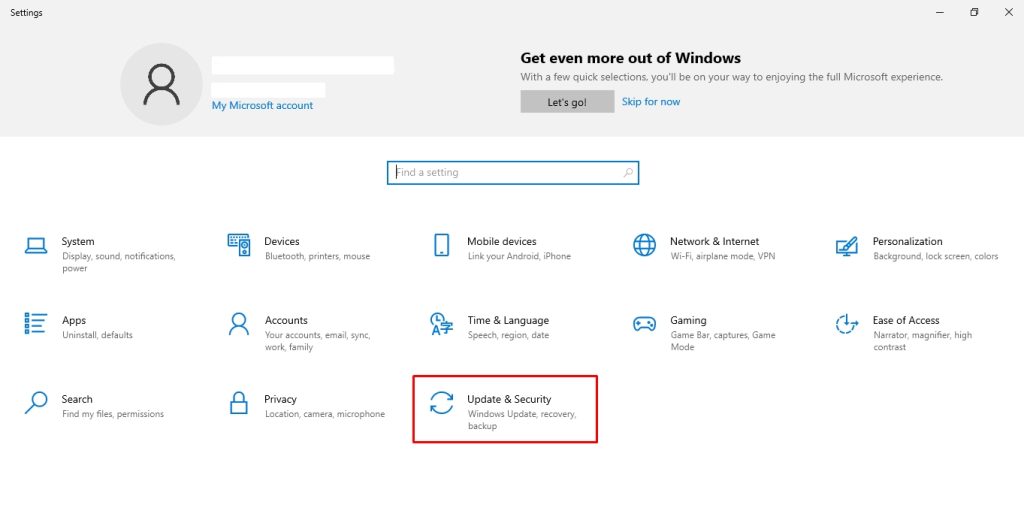Open the Network & Internet globe icon
Viewport: 1024px width, 526px height.
645,245
